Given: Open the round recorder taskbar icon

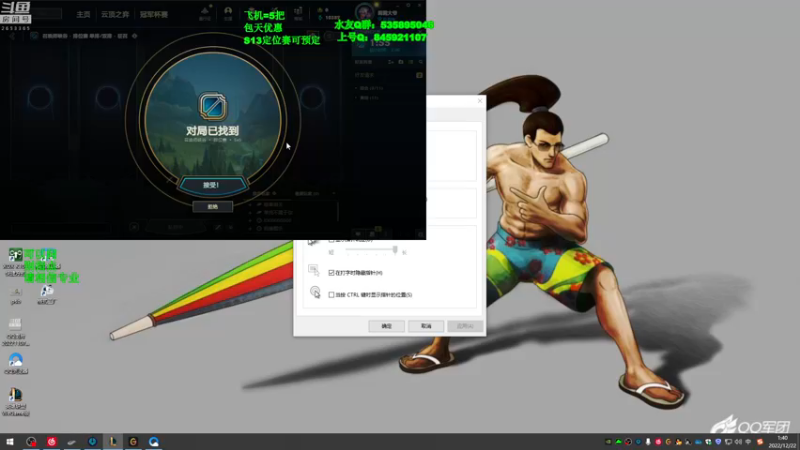Looking at the screenshot, I should pos(31,441).
